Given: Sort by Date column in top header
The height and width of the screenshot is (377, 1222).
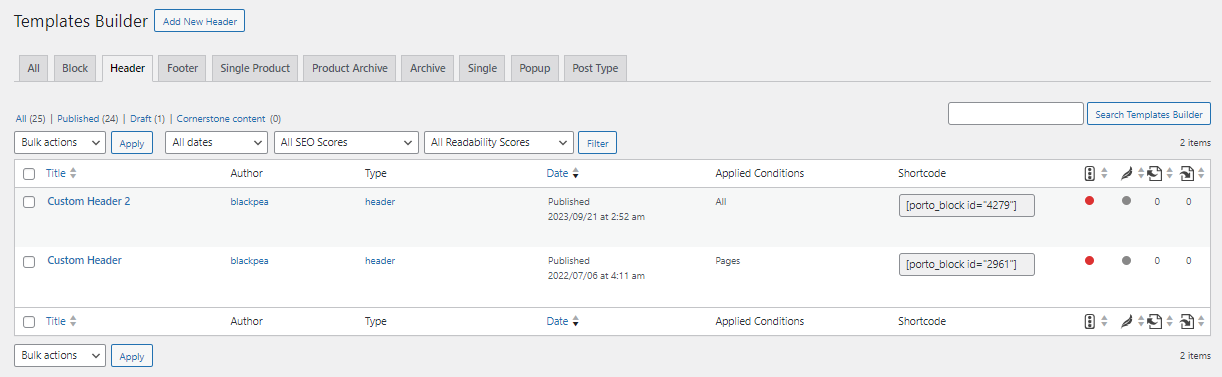Looking at the screenshot, I should coord(557,173).
